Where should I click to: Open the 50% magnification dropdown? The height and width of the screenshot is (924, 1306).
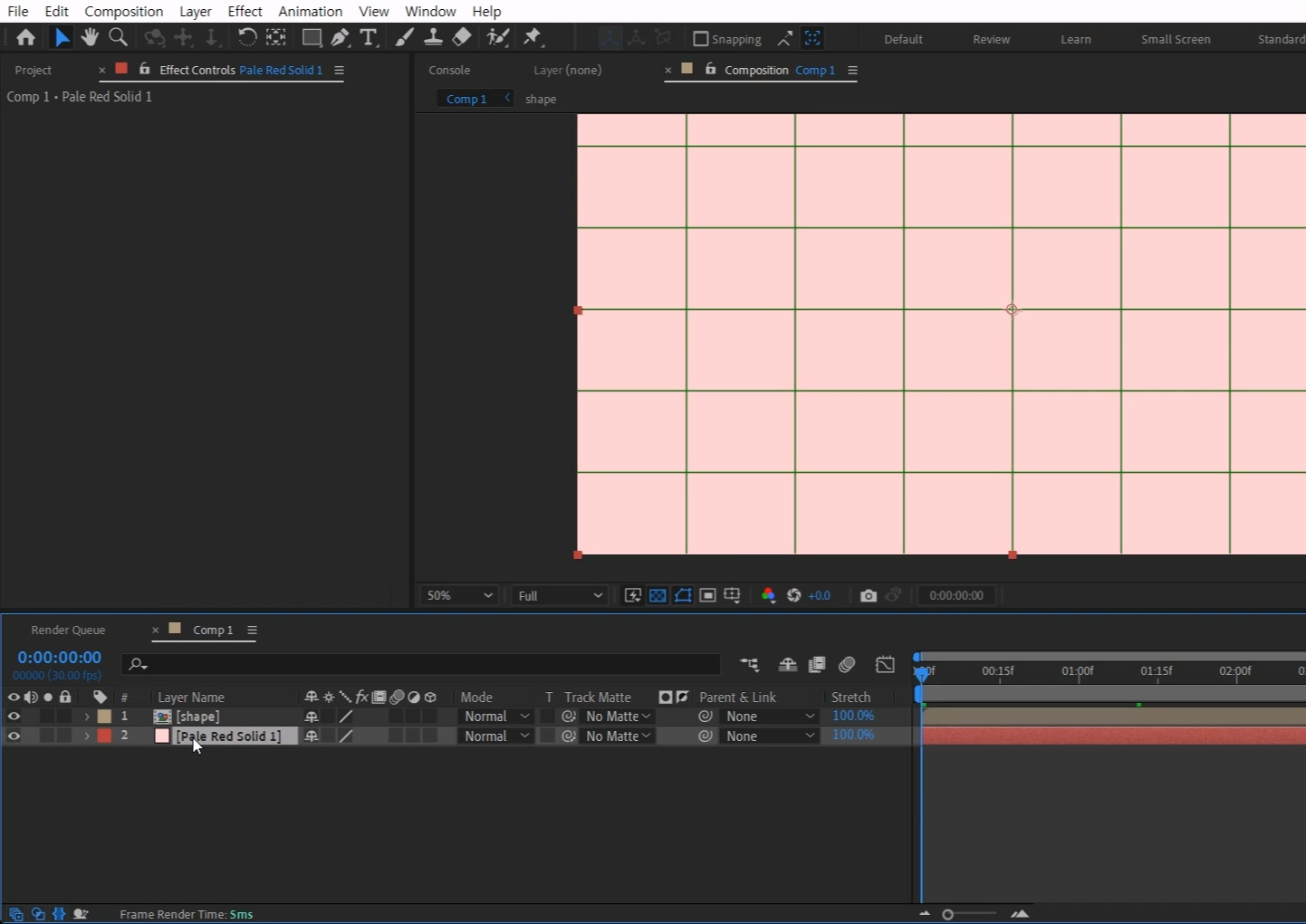(x=459, y=595)
